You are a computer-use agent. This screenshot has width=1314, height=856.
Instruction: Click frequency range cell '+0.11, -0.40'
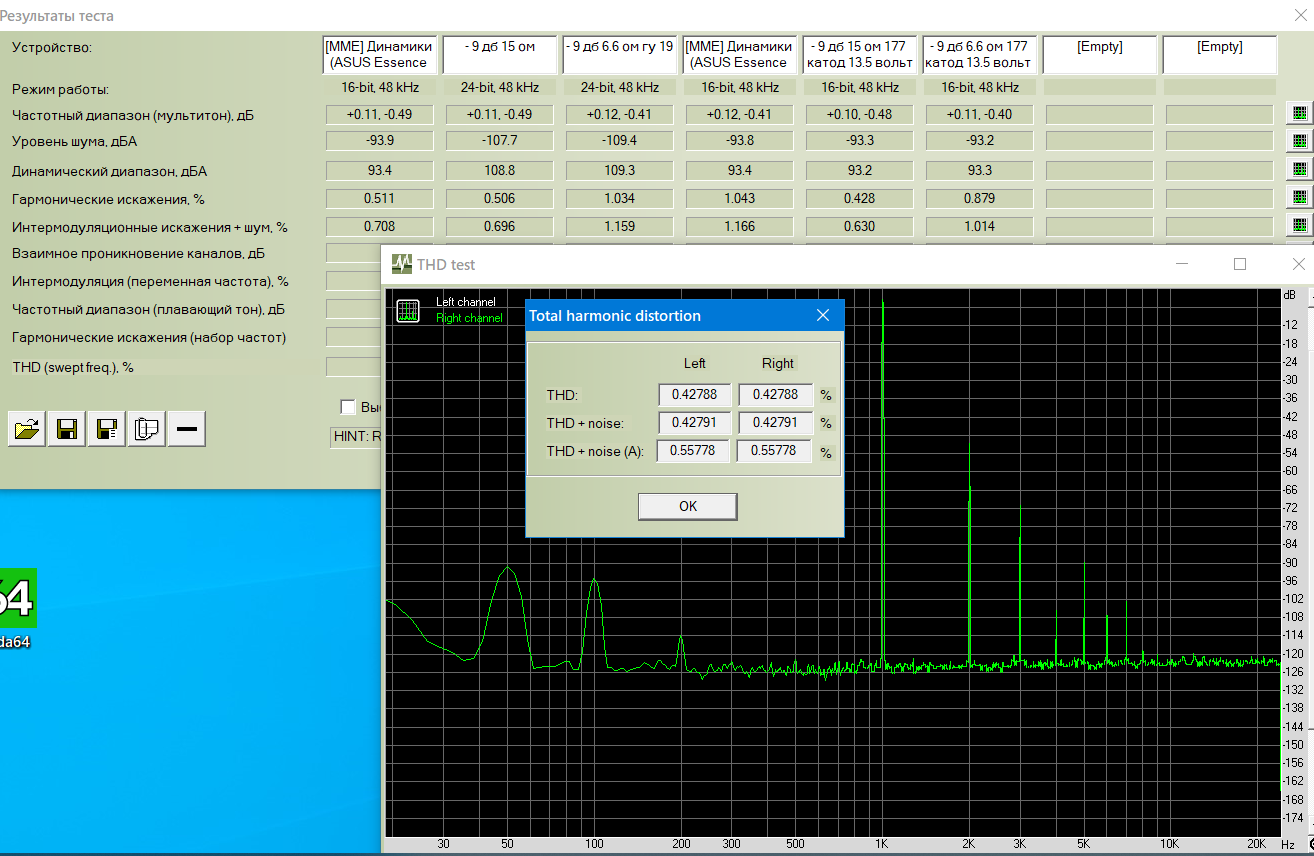[980, 114]
